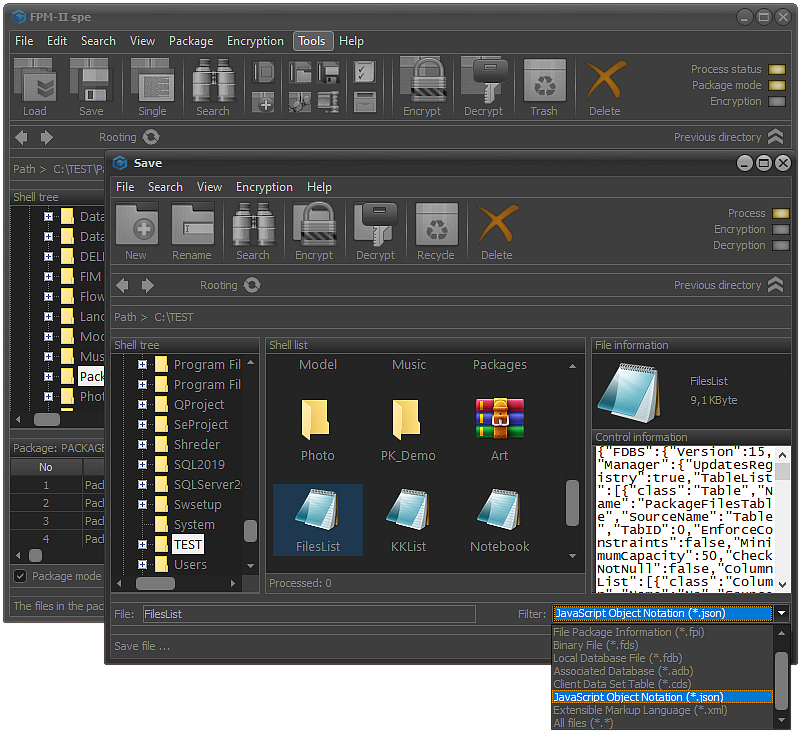This screenshot has height=738, width=802.
Task: Click Process indicator in Save dialog
Action: pyautogui.click(x=781, y=213)
